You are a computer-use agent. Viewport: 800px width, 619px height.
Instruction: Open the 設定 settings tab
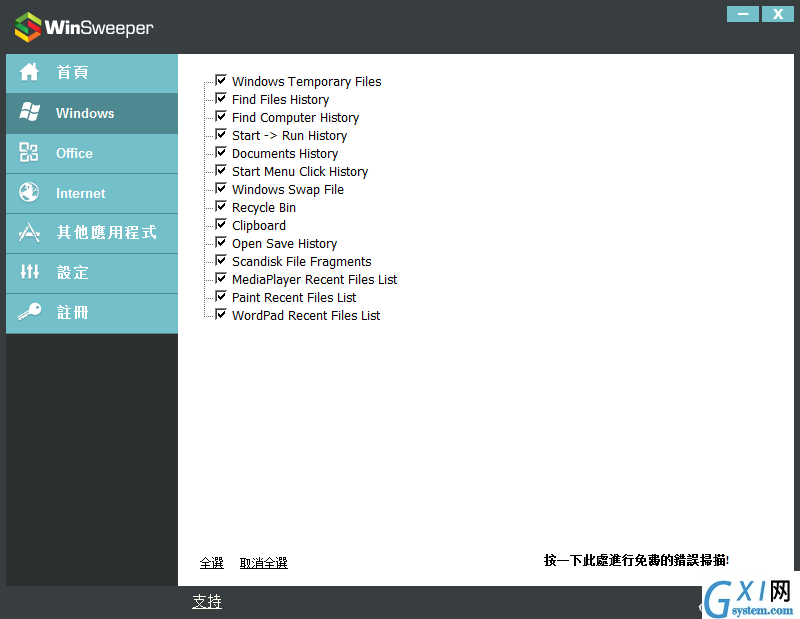[92, 273]
